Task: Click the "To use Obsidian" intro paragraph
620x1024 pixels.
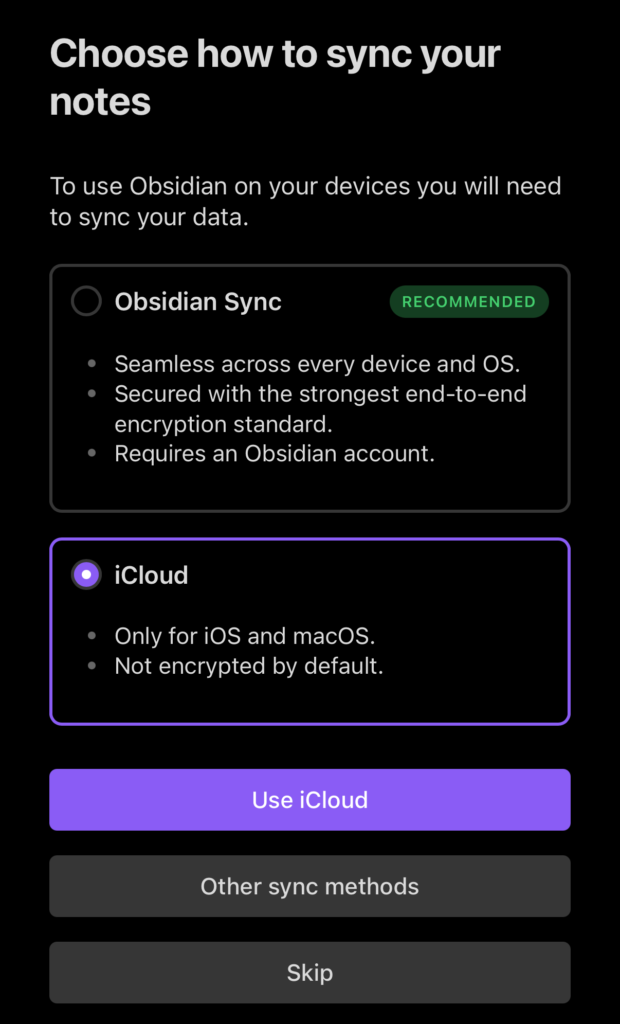Action: point(305,201)
